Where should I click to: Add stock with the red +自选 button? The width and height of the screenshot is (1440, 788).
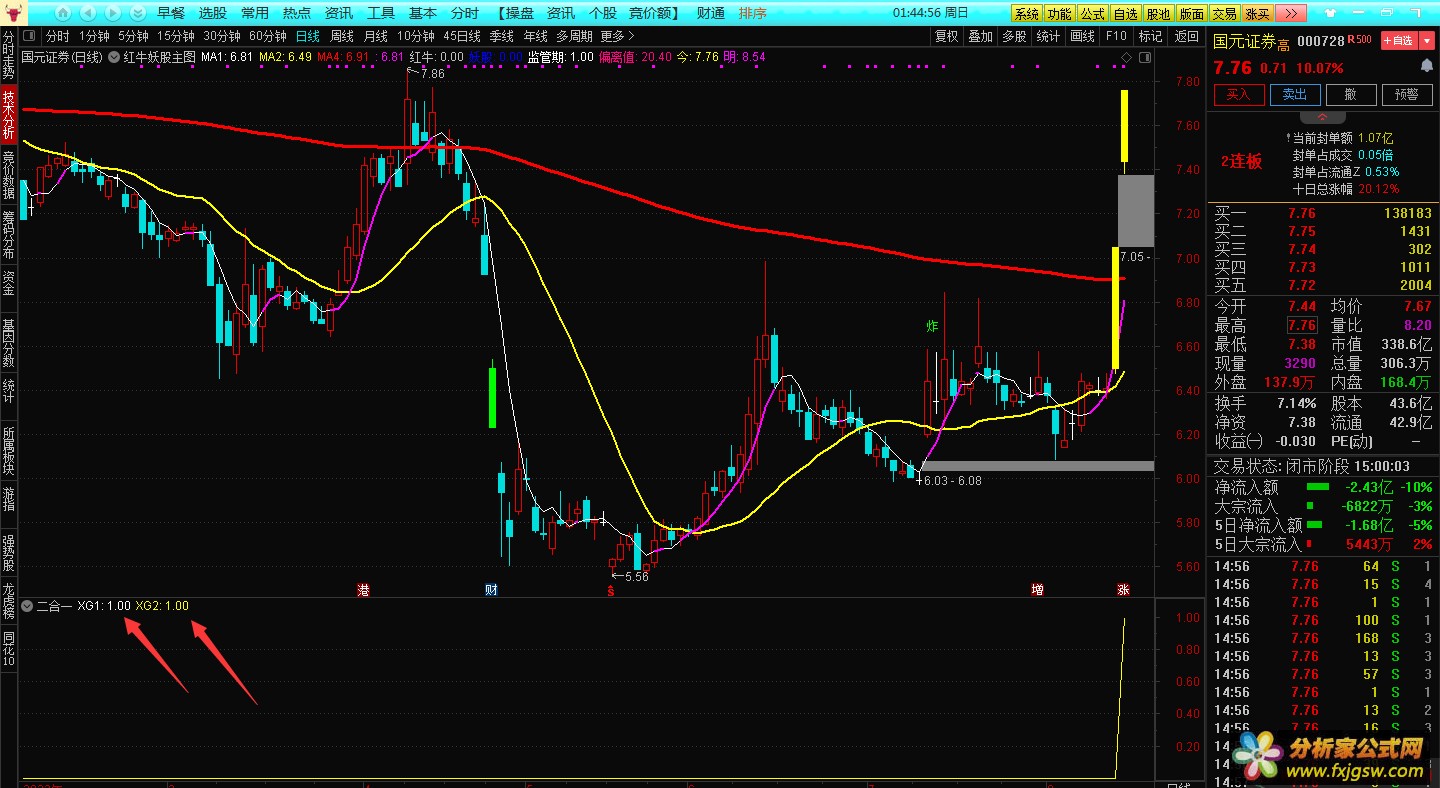tap(1399, 40)
